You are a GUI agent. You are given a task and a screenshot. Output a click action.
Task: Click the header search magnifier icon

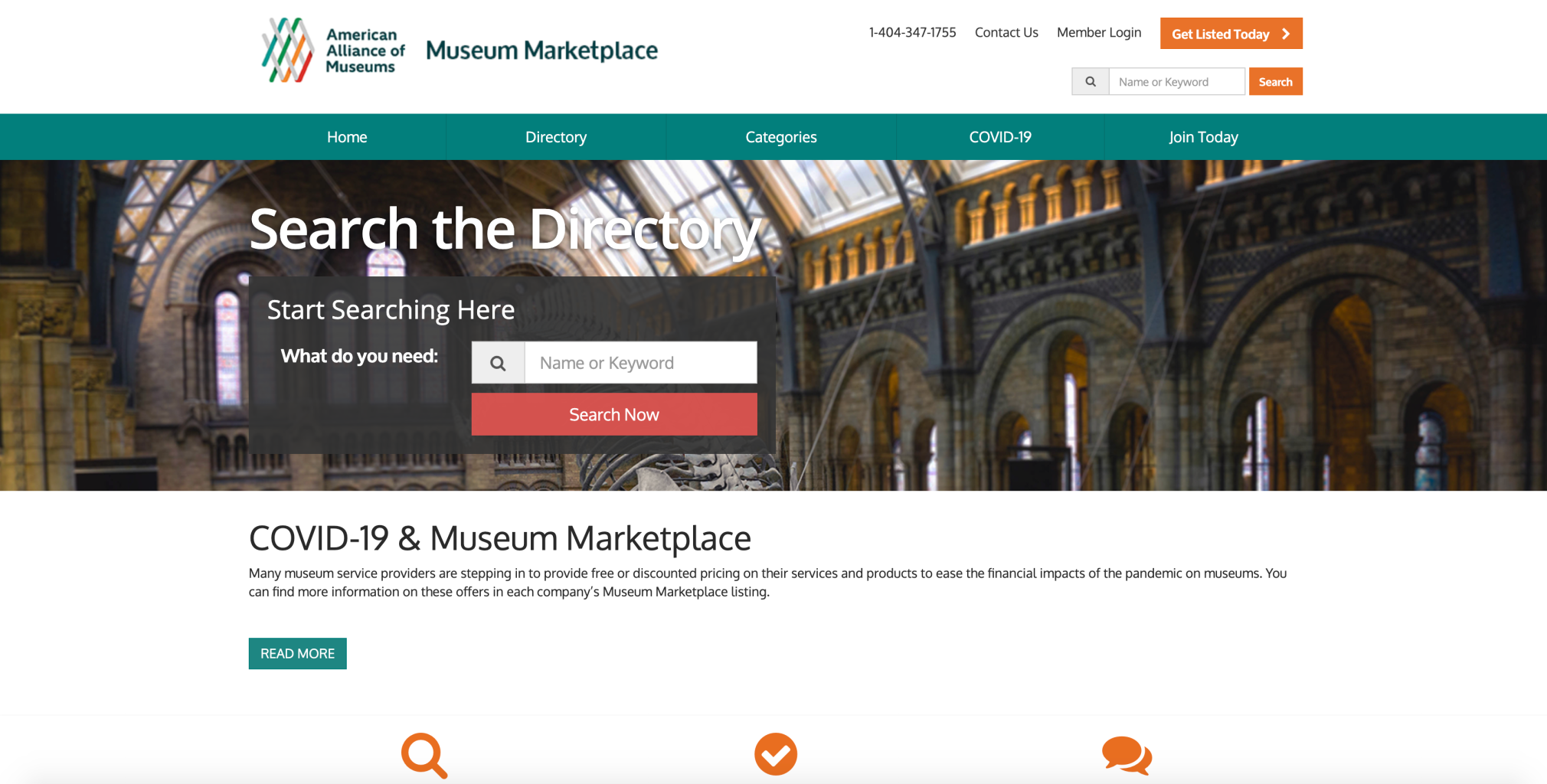(1090, 81)
